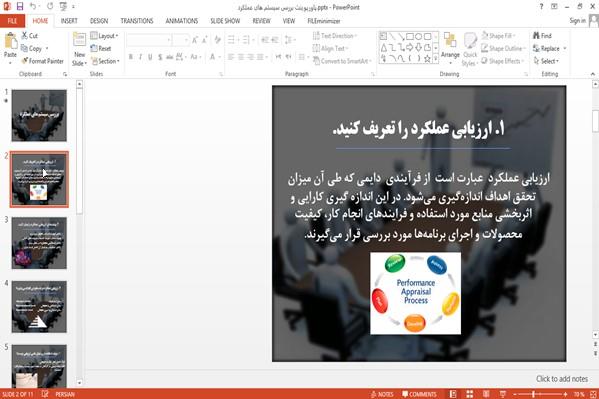Click the Undo arrow icon

pyautogui.click(x=33, y=6)
